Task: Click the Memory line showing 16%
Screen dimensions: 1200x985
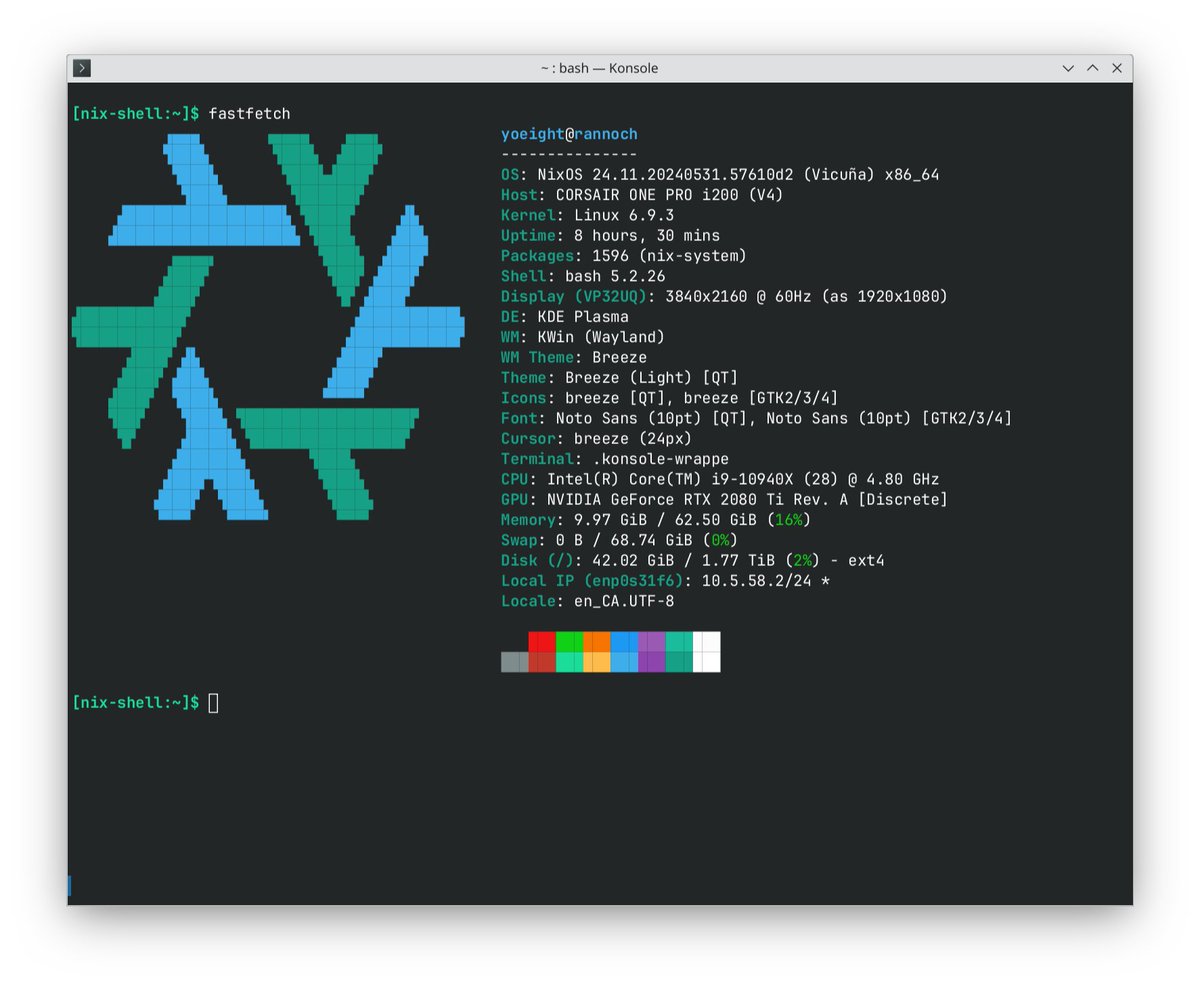Action: click(x=656, y=520)
